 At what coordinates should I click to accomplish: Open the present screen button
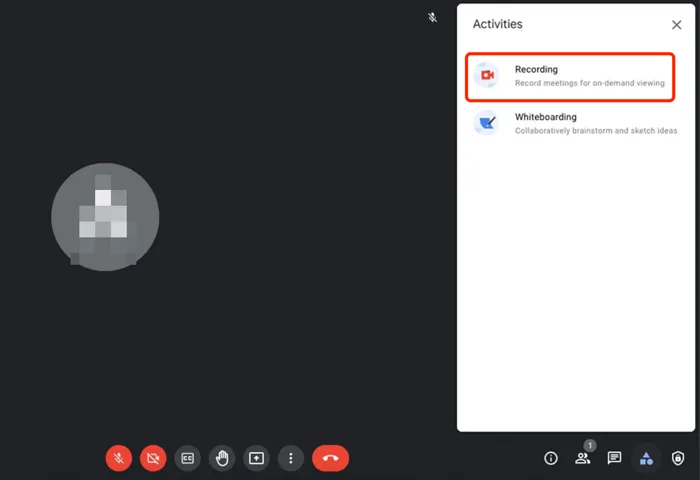click(x=256, y=458)
